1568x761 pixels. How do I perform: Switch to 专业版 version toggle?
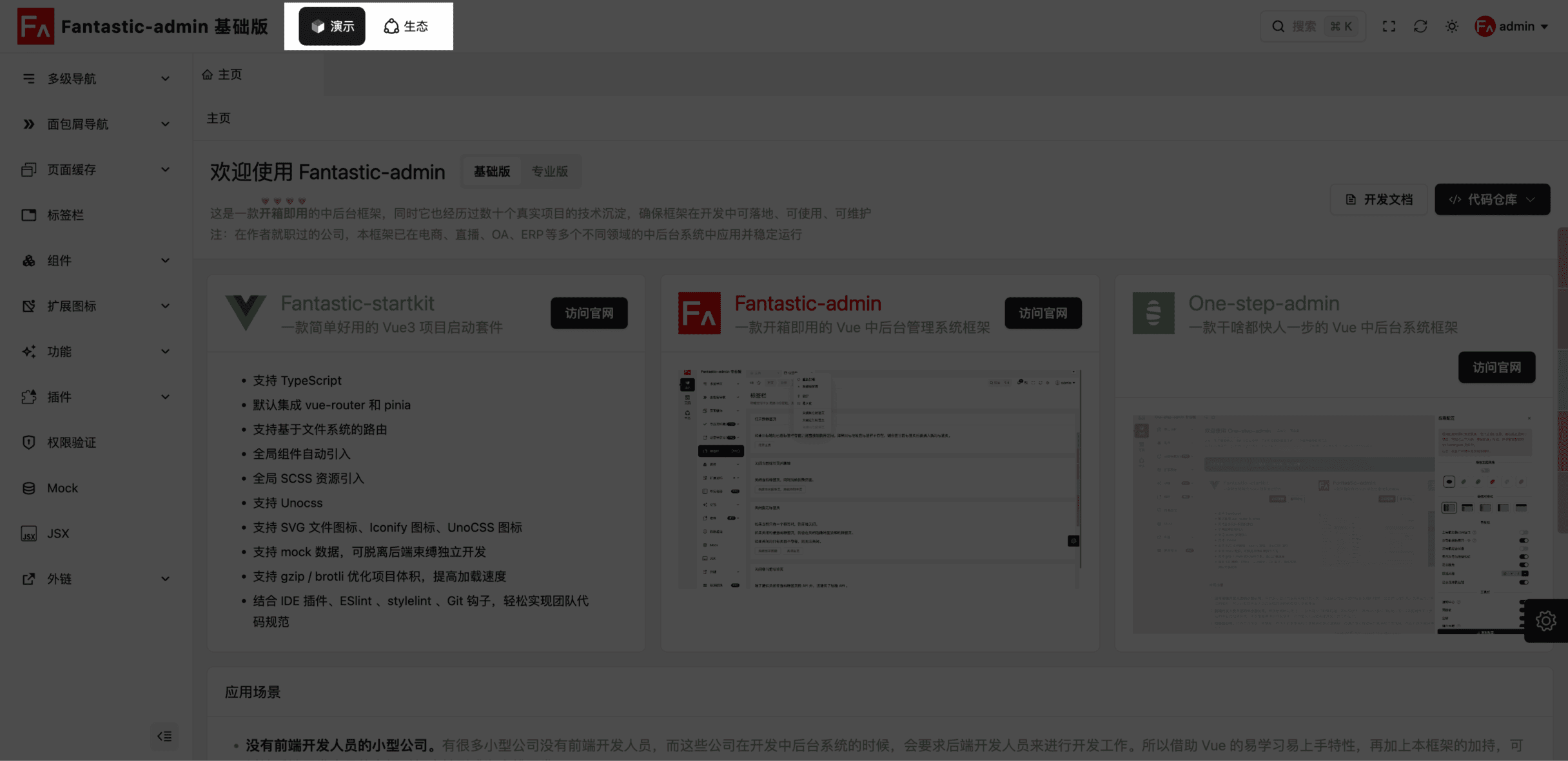(x=549, y=171)
